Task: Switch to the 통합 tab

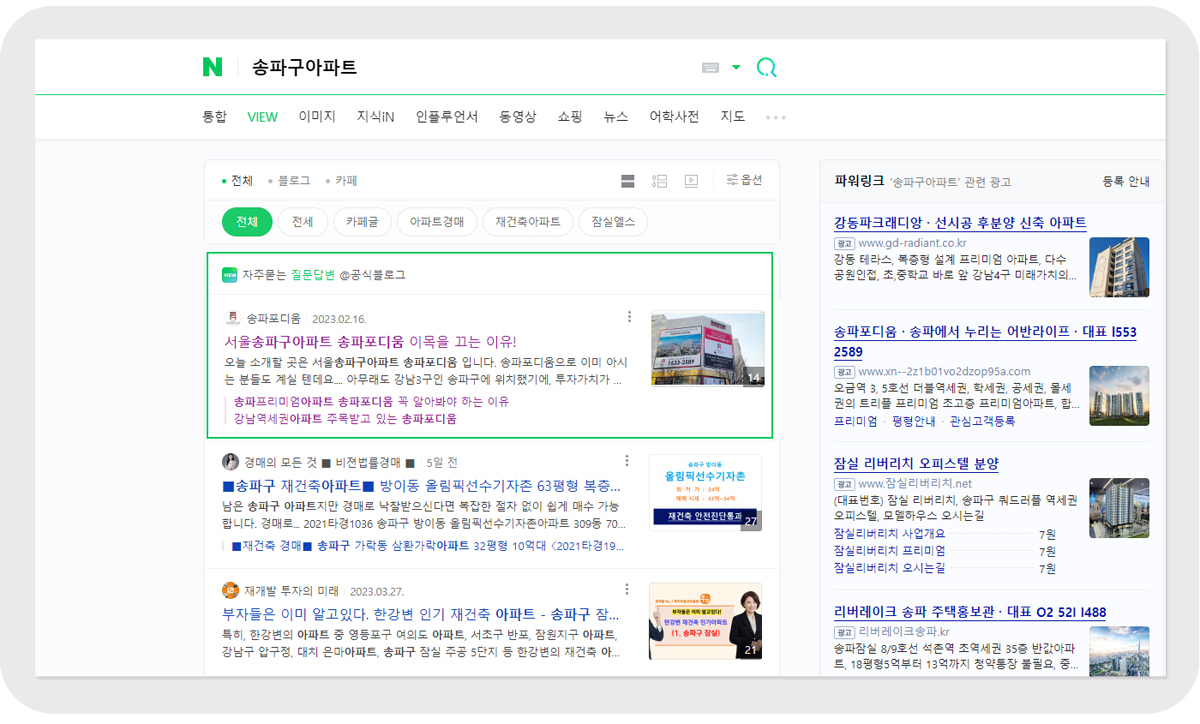Action: tap(215, 117)
